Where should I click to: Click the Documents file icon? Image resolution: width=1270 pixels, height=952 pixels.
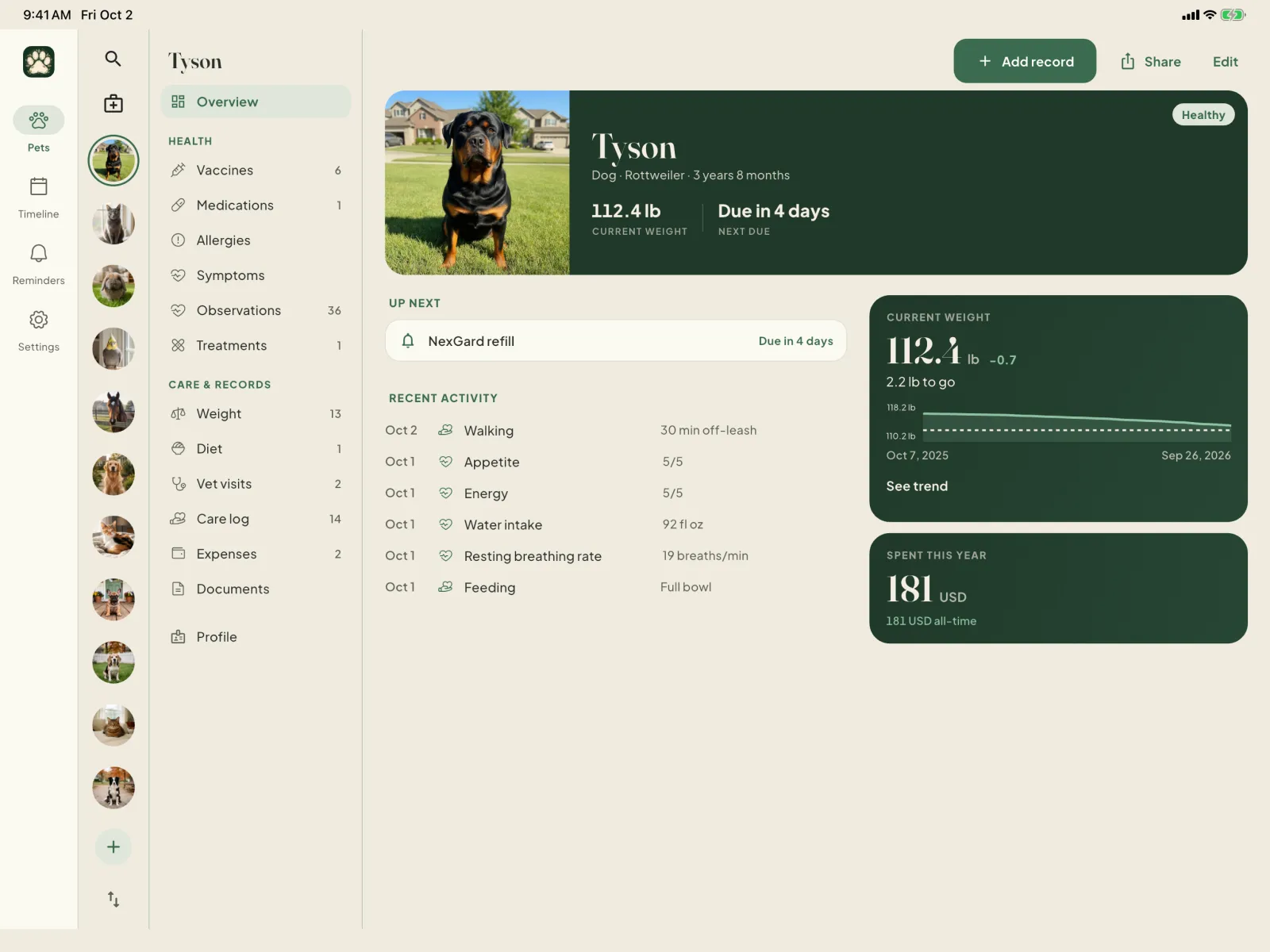(x=179, y=589)
